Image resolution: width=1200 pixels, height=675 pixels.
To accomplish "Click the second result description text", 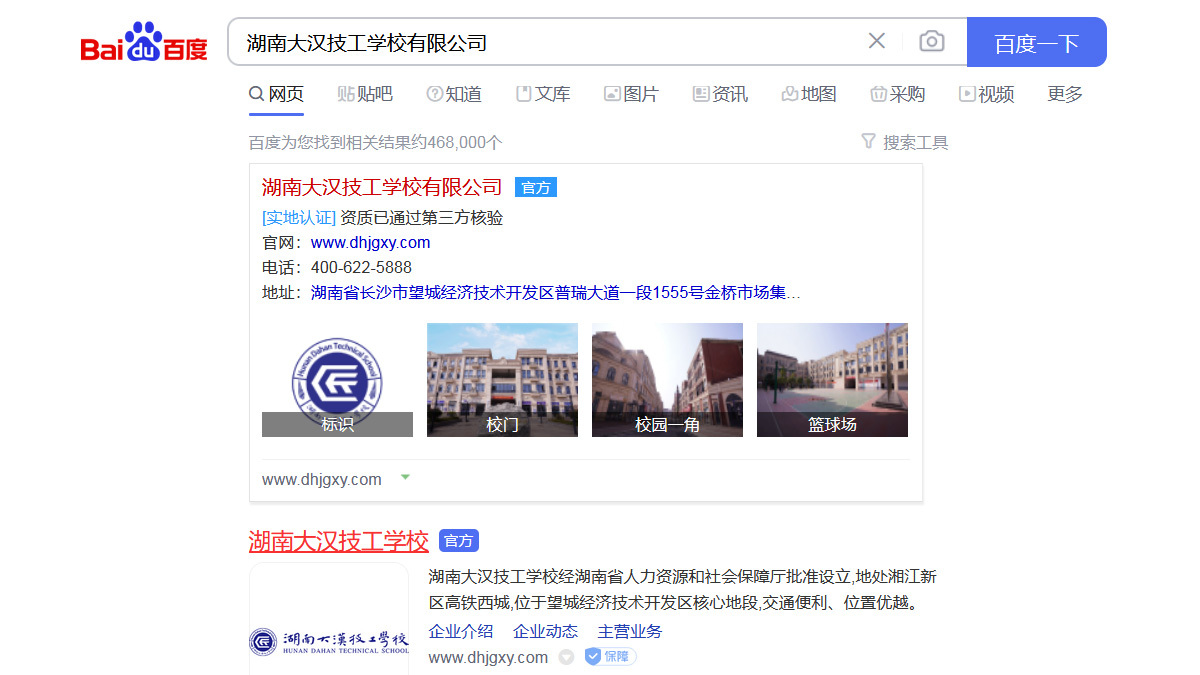I will (x=683, y=590).
